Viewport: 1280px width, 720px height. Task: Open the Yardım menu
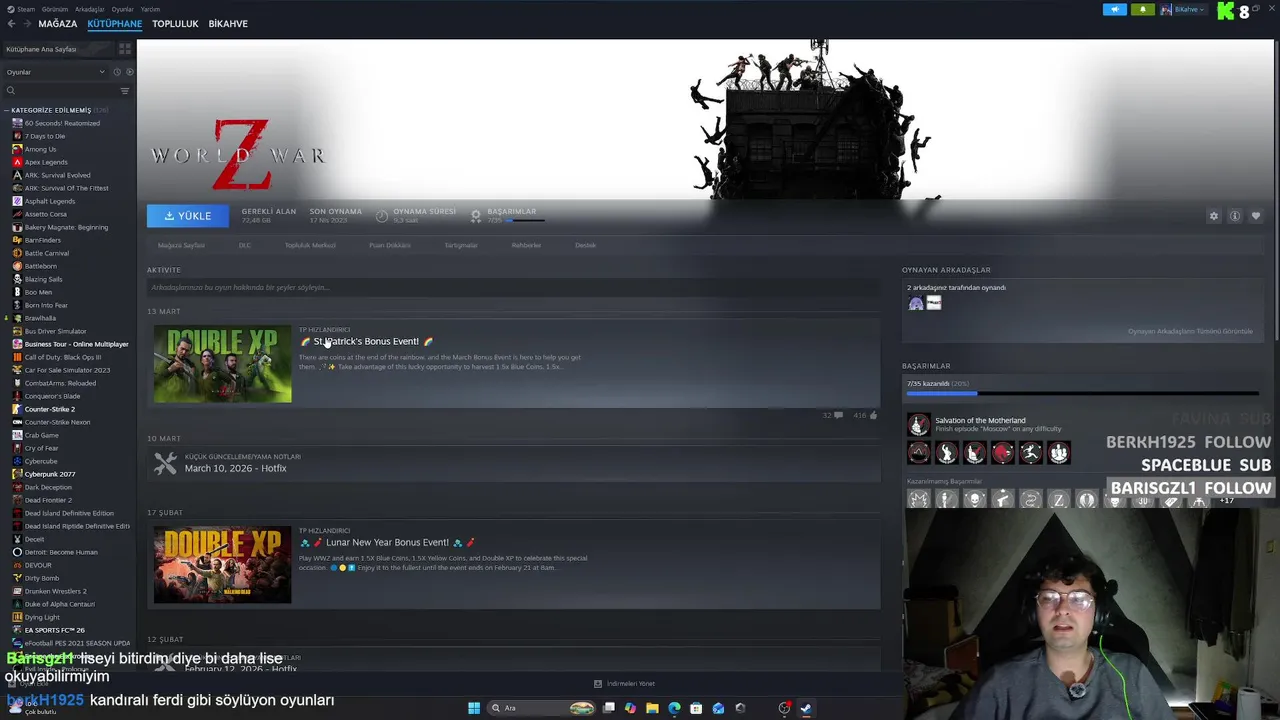150,9
